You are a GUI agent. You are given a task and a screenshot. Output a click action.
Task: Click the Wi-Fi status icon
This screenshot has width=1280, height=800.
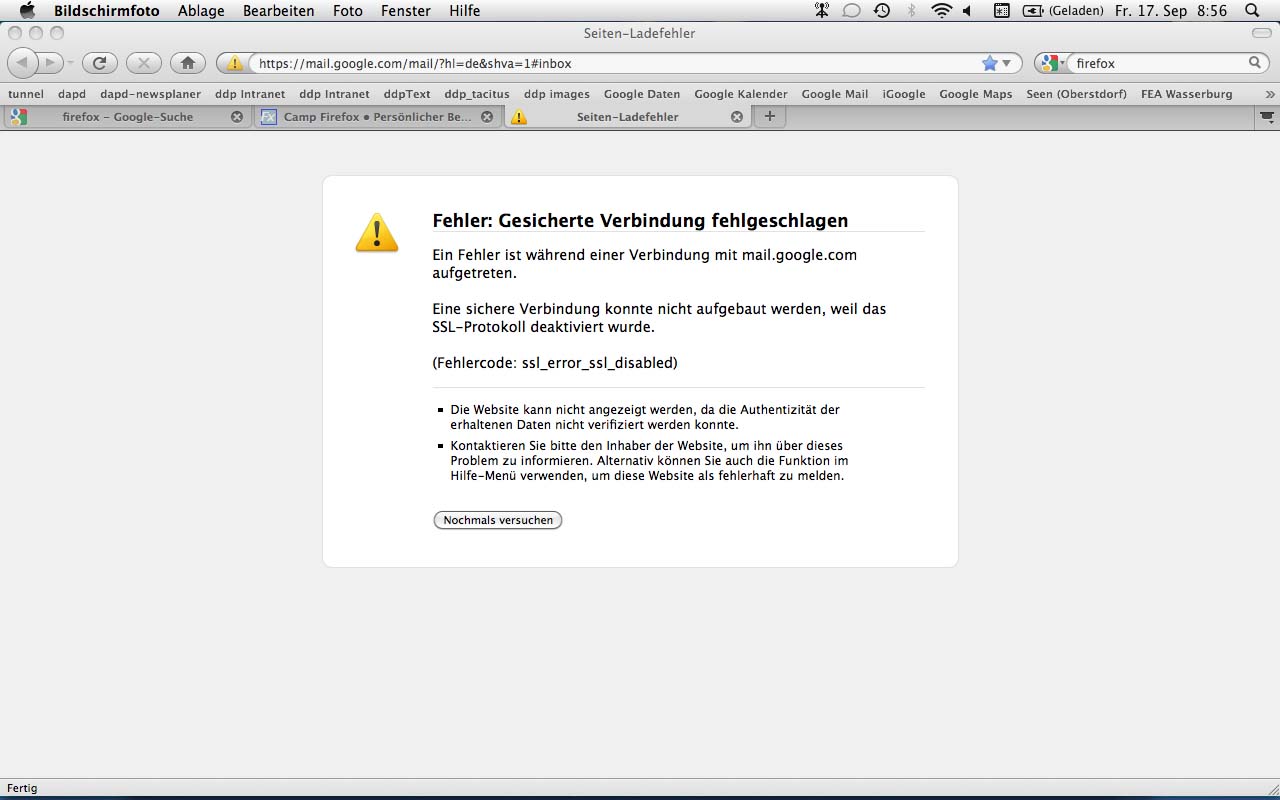pos(940,11)
